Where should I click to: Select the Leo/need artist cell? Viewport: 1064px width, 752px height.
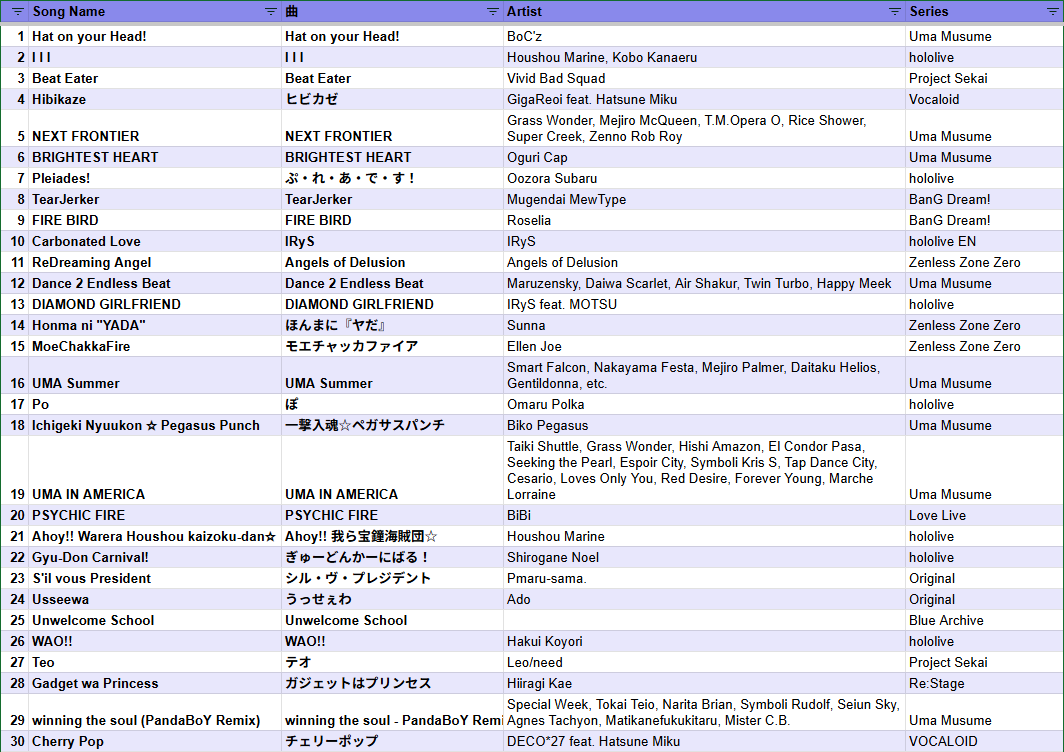coord(704,663)
